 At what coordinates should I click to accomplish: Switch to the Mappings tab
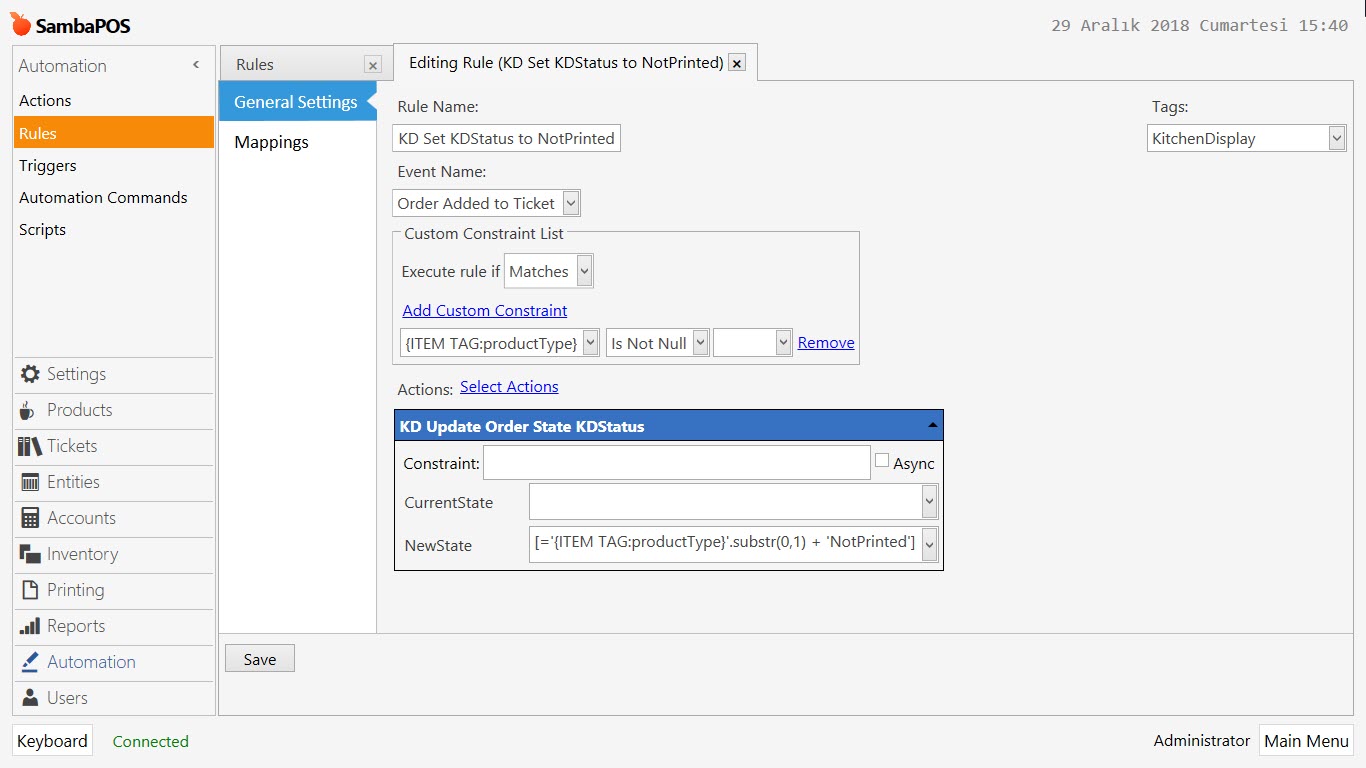point(271,142)
